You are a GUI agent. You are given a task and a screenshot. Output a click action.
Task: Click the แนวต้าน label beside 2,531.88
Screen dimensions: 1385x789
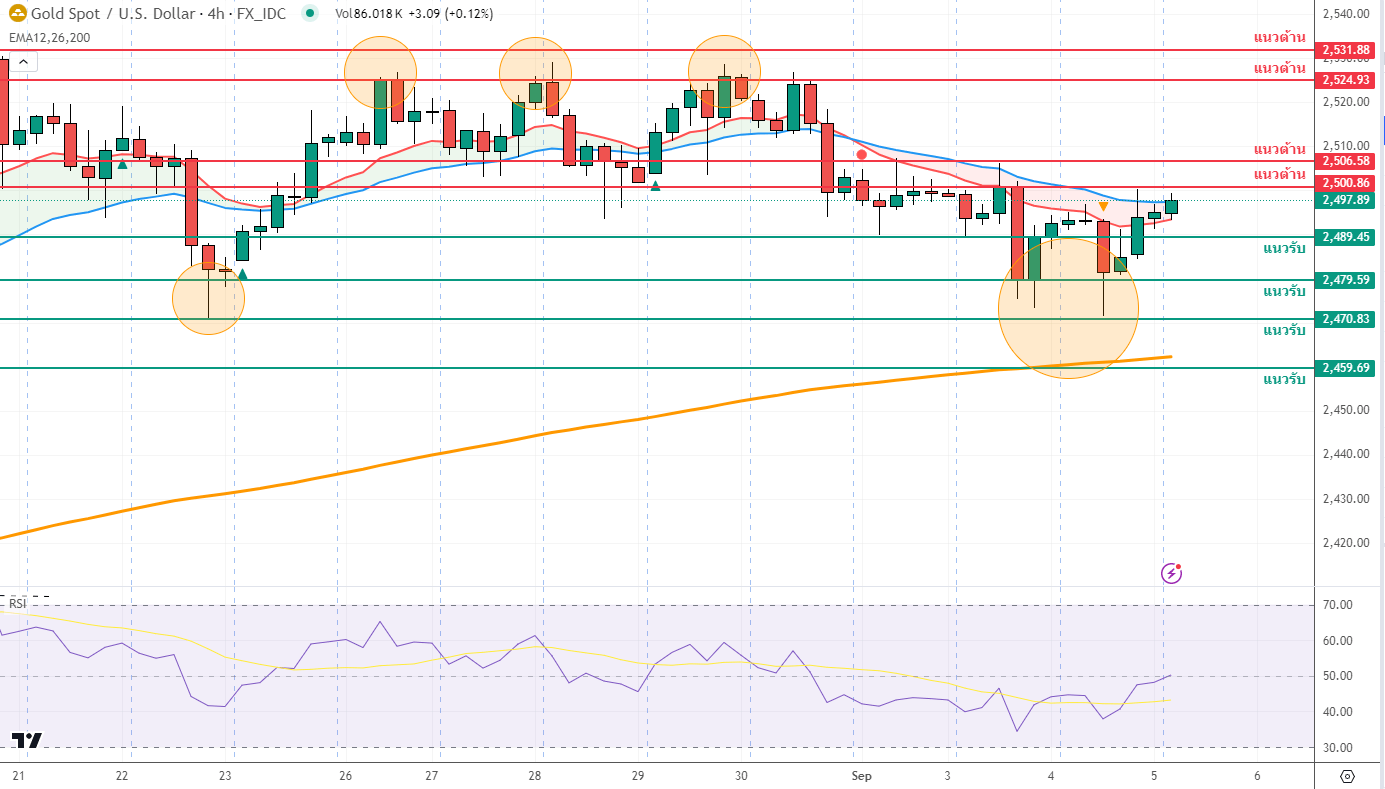(1280, 38)
